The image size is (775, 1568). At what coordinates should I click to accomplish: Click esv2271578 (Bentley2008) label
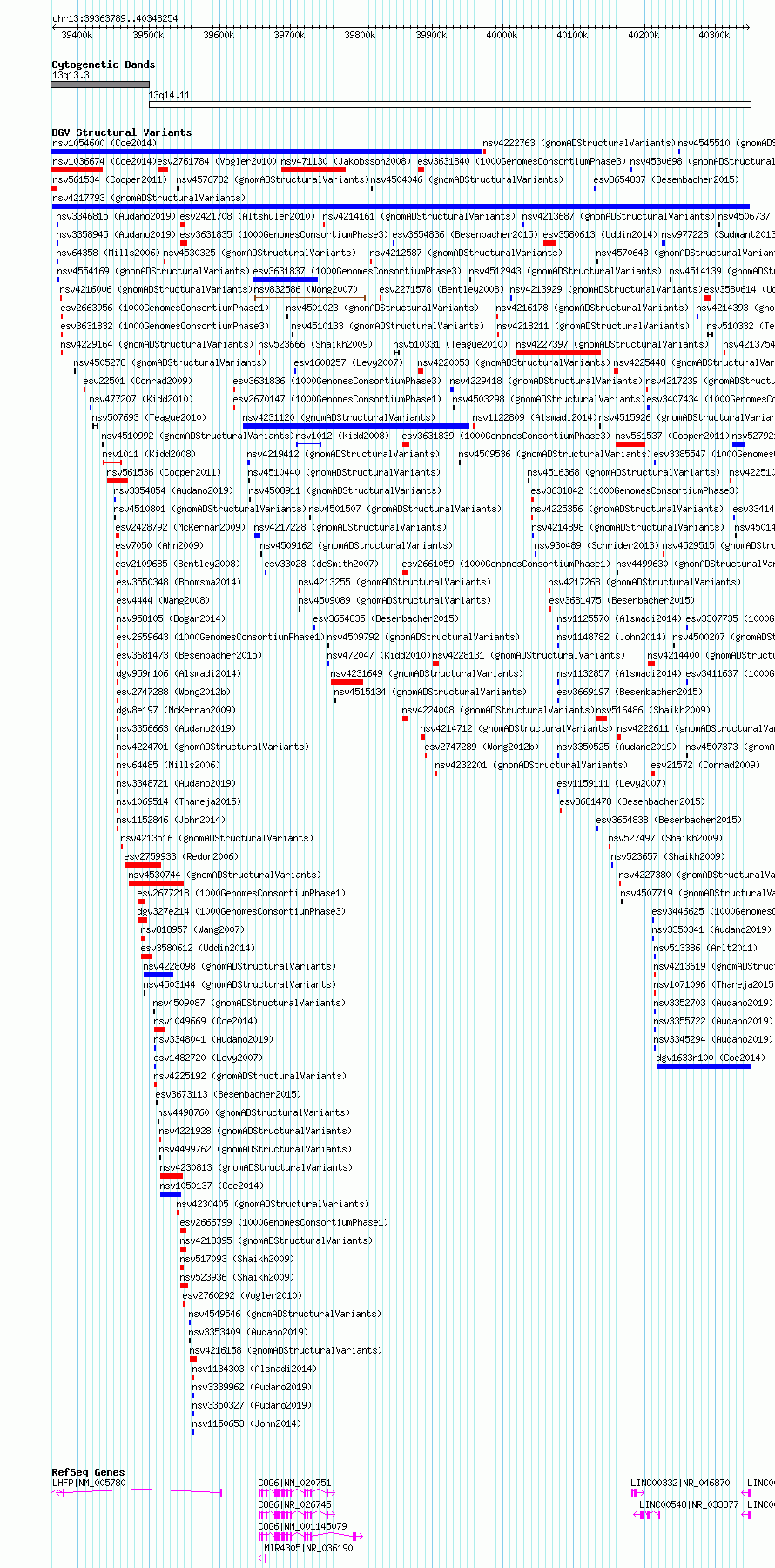click(x=441, y=289)
